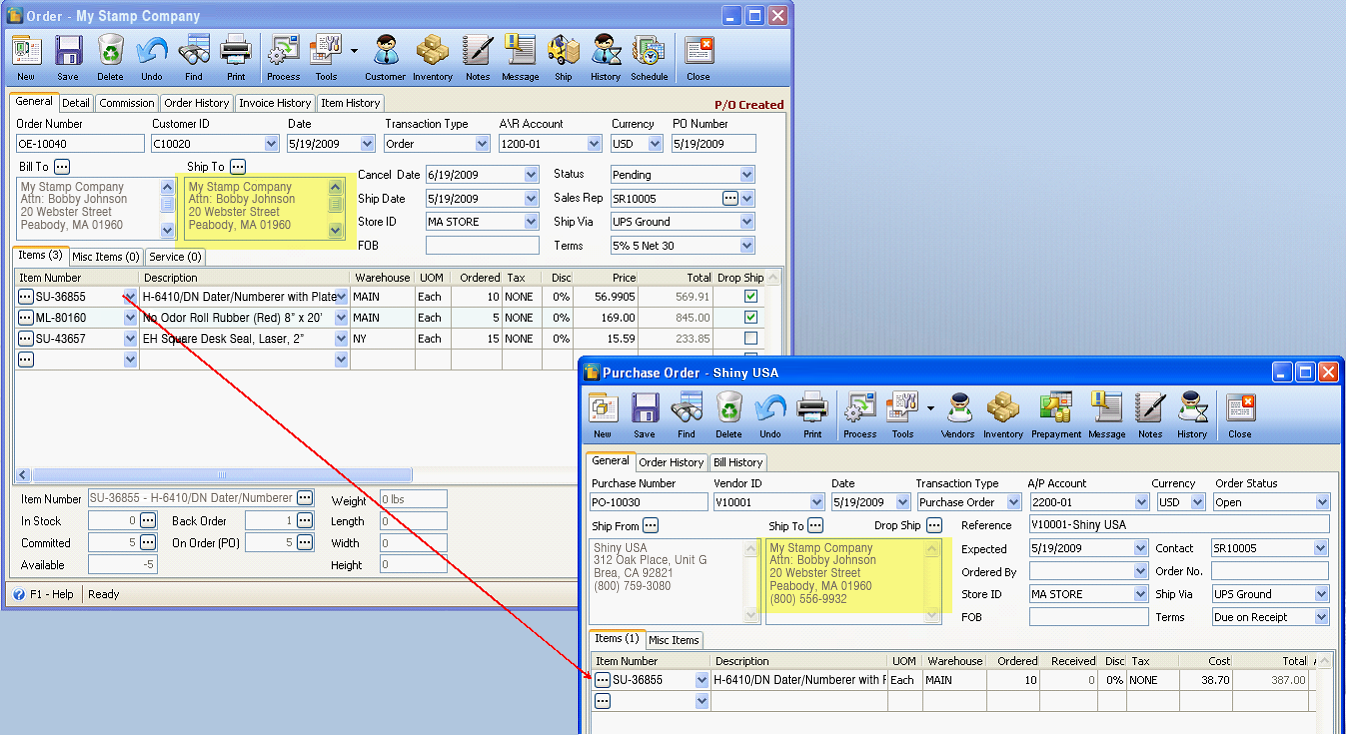Image resolution: width=1346 pixels, height=735 pixels.
Task: Click horizontal scrollbar in Order items grid
Action: tap(221, 476)
